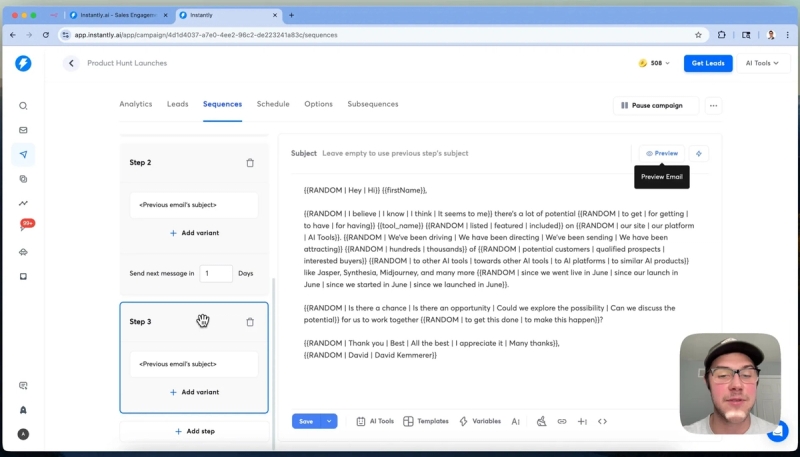
Task: Switch to the Leads tab
Action: pos(178,104)
